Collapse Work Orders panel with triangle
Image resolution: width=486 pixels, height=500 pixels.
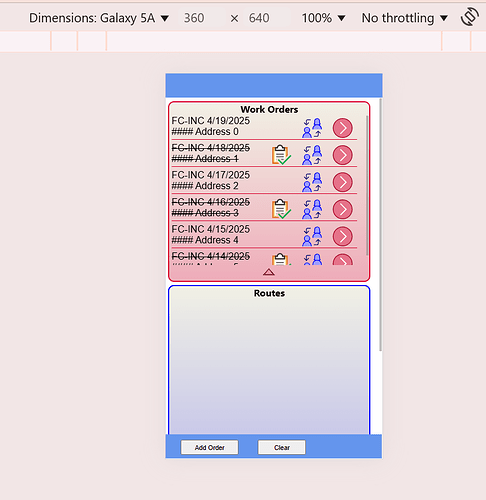(269, 272)
